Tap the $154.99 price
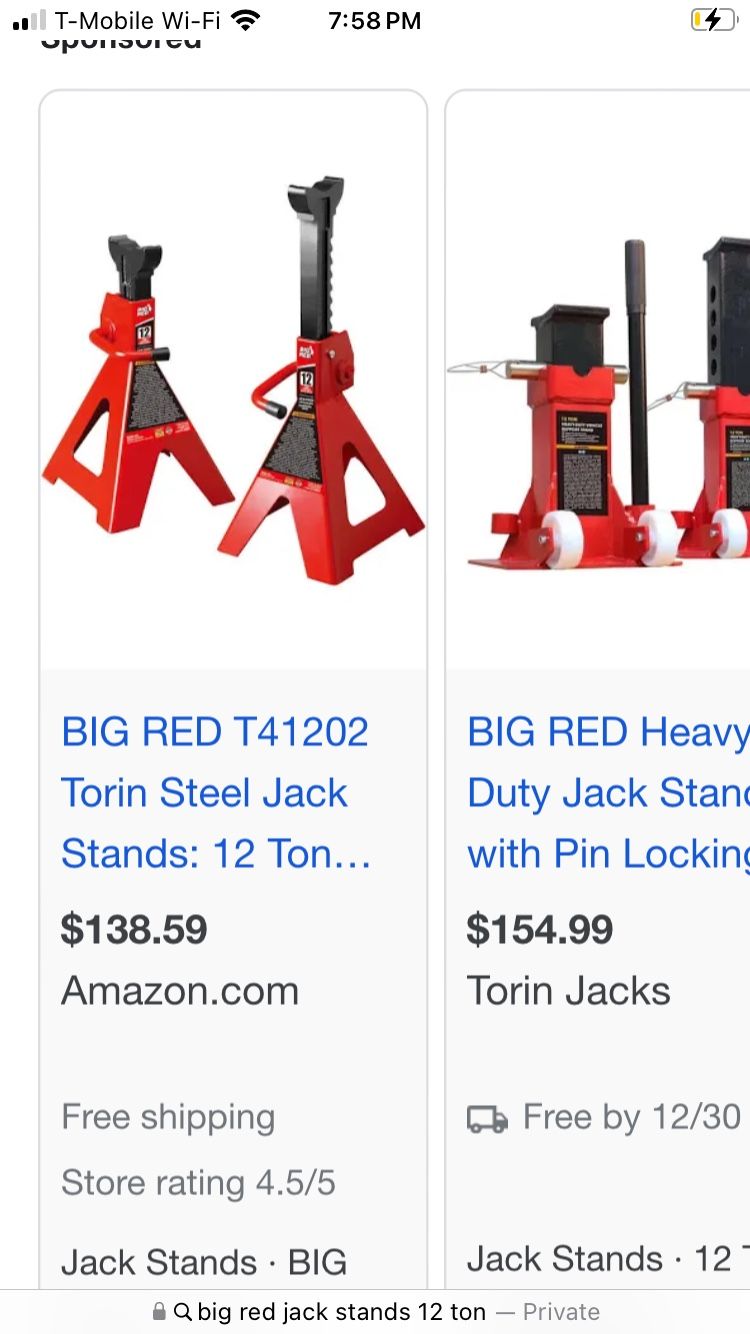The image size is (750, 1334). coord(540,930)
